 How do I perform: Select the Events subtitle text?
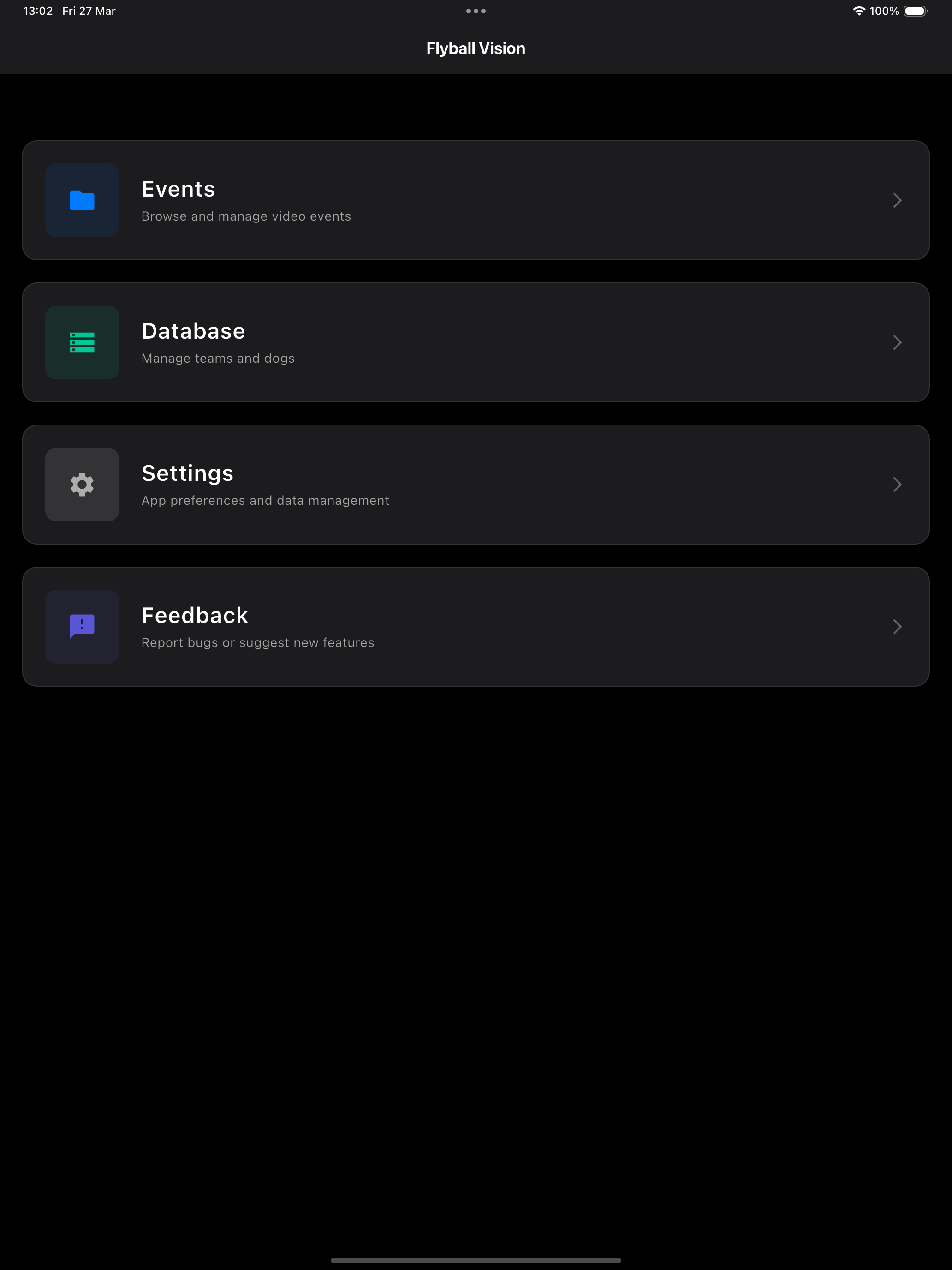coord(246,216)
